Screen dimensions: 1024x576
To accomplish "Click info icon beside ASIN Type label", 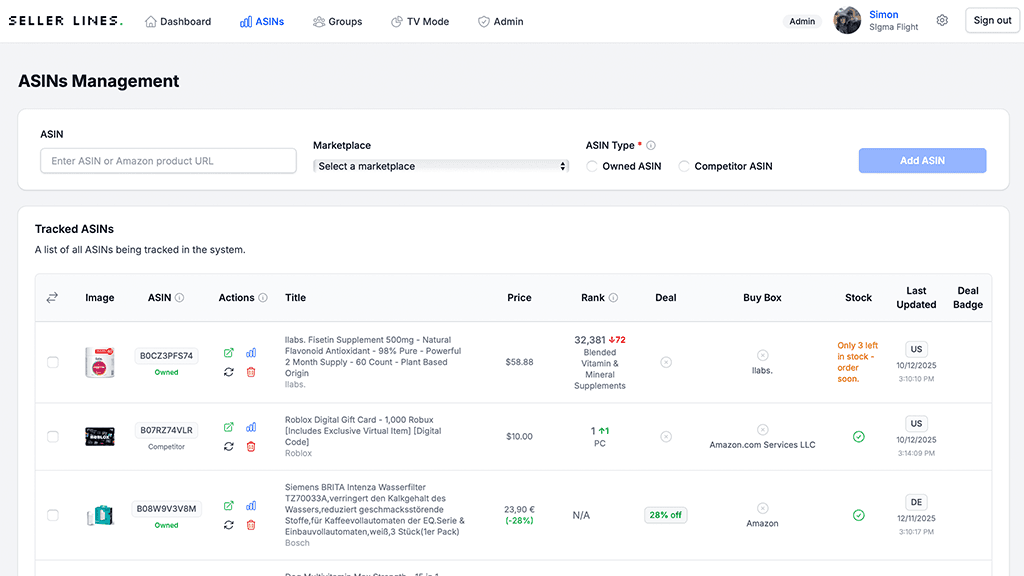I will [651, 145].
